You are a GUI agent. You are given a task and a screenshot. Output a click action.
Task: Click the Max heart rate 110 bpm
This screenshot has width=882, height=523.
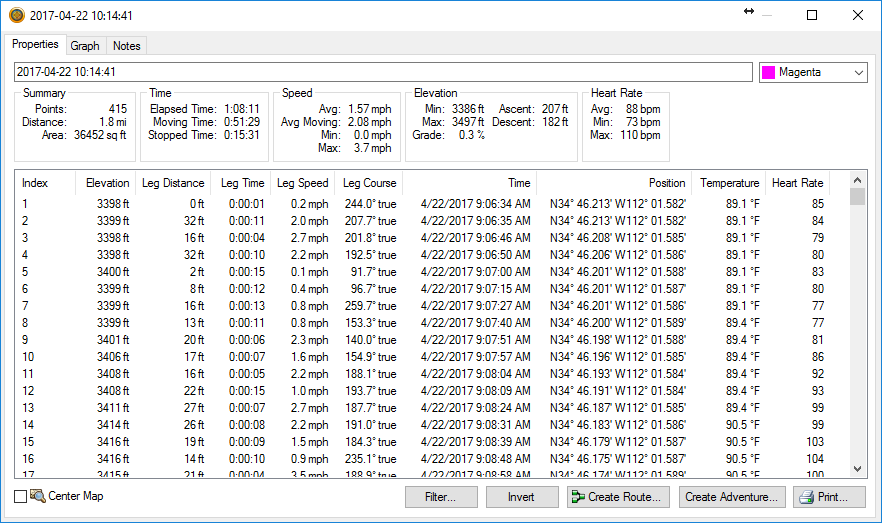coord(640,134)
